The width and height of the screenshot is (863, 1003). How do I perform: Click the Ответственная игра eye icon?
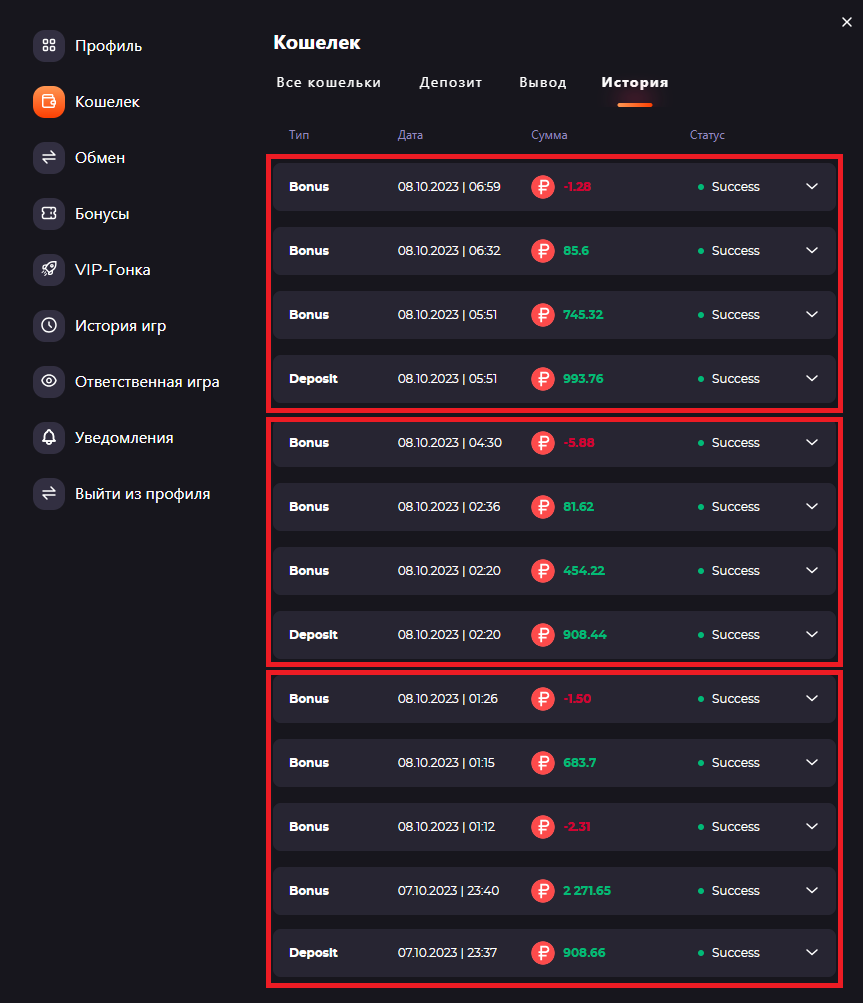pyautogui.click(x=48, y=382)
